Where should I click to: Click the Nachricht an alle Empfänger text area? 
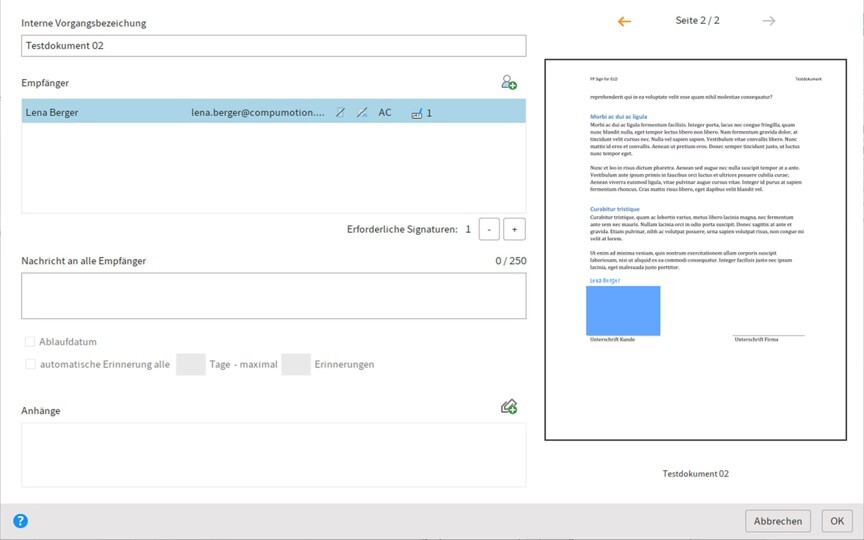[x=273, y=296]
